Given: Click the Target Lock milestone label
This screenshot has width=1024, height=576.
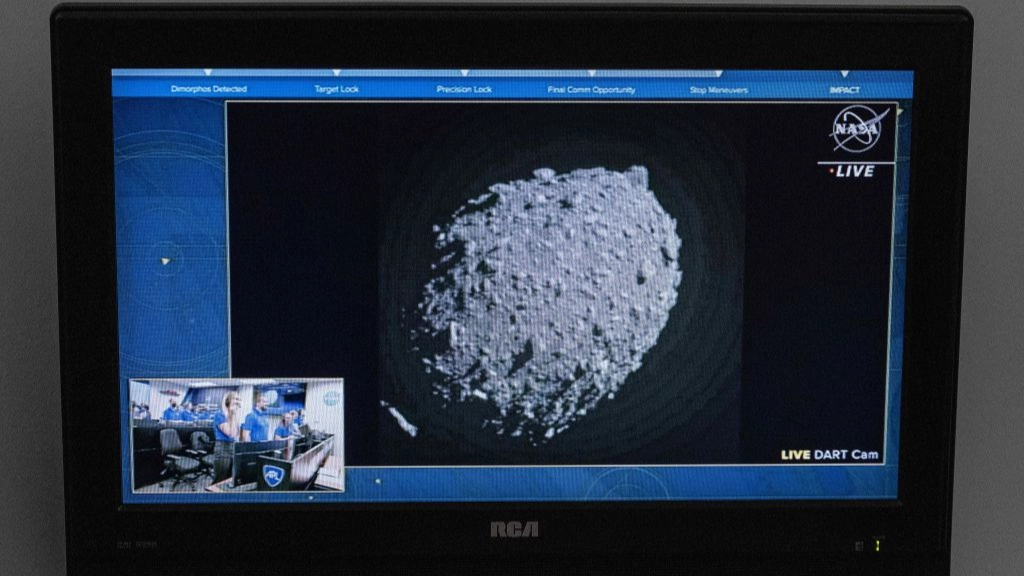Looking at the screenshot, I should 336,89.
